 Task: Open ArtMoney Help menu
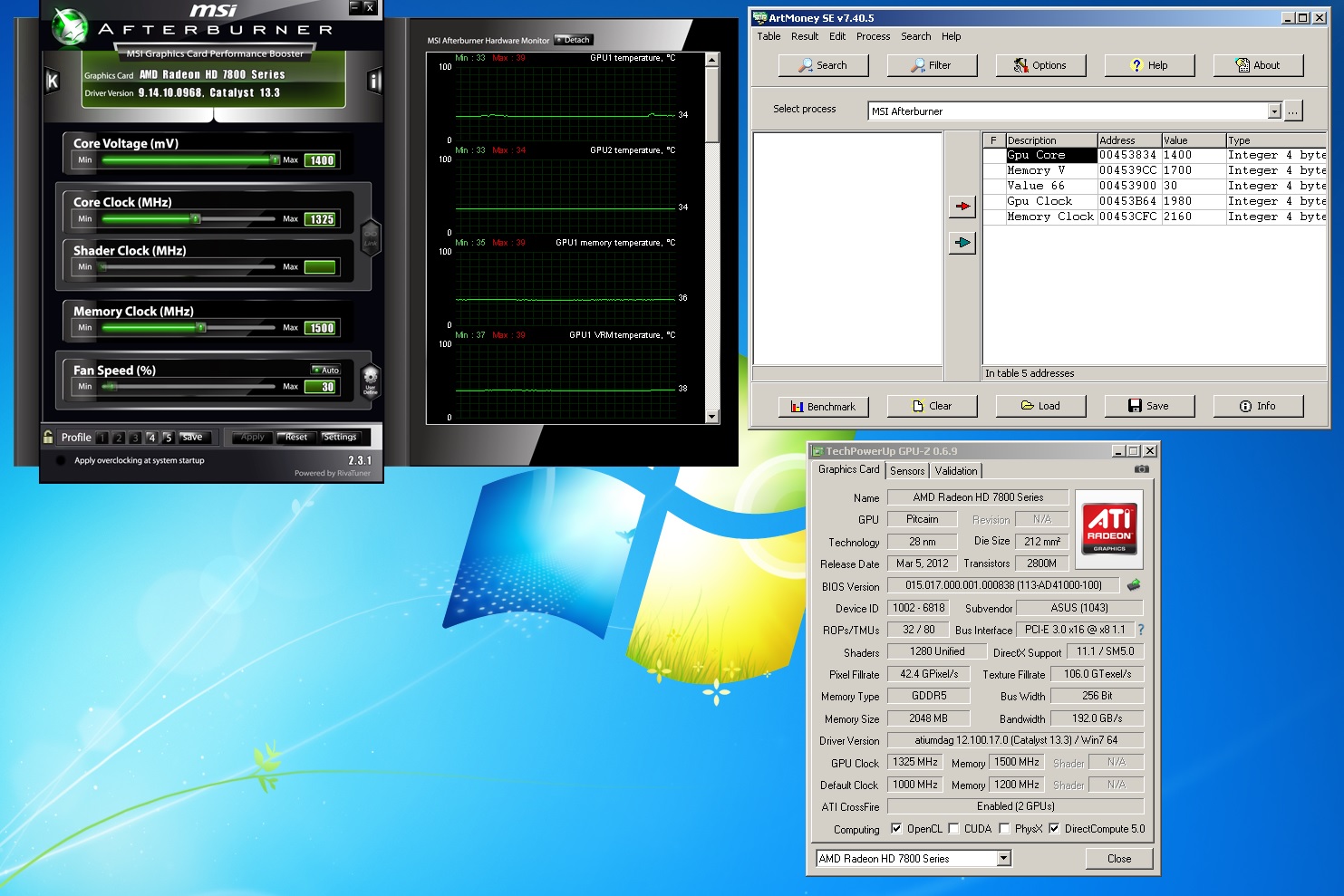tap(952, 36)
